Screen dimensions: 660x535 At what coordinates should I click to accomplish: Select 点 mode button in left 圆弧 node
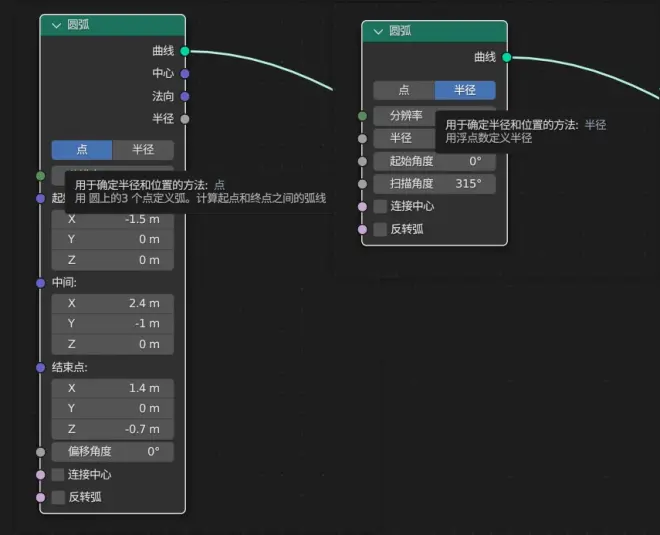82,149
